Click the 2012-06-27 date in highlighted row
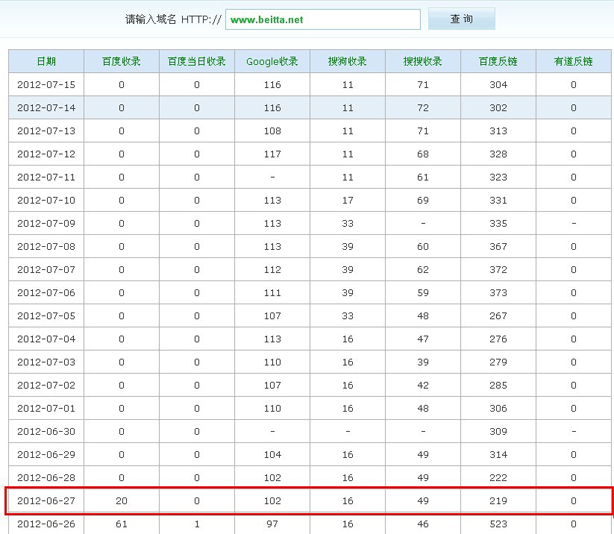 [46, 501]
